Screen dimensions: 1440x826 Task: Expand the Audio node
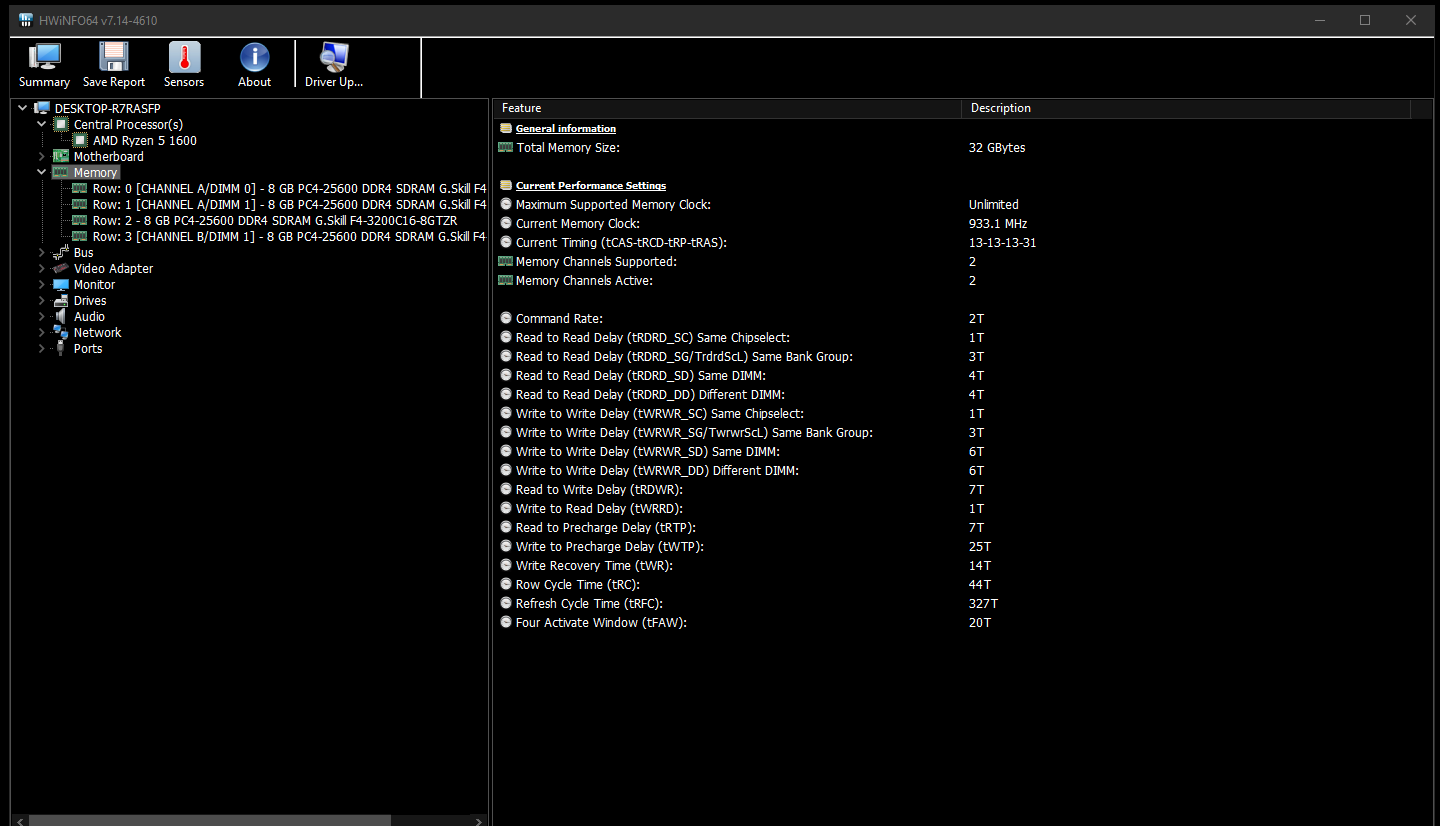coord(41,316)
